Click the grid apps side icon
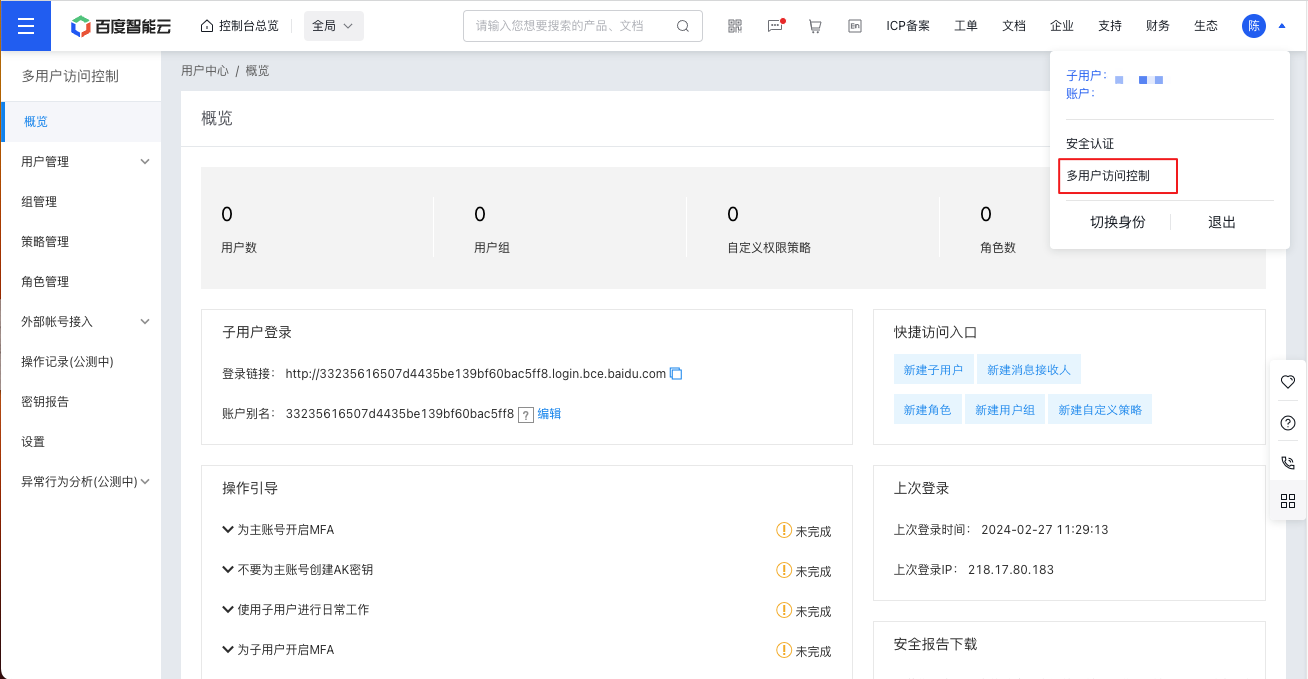The image size is (1308, 679). pos(1288,501)
